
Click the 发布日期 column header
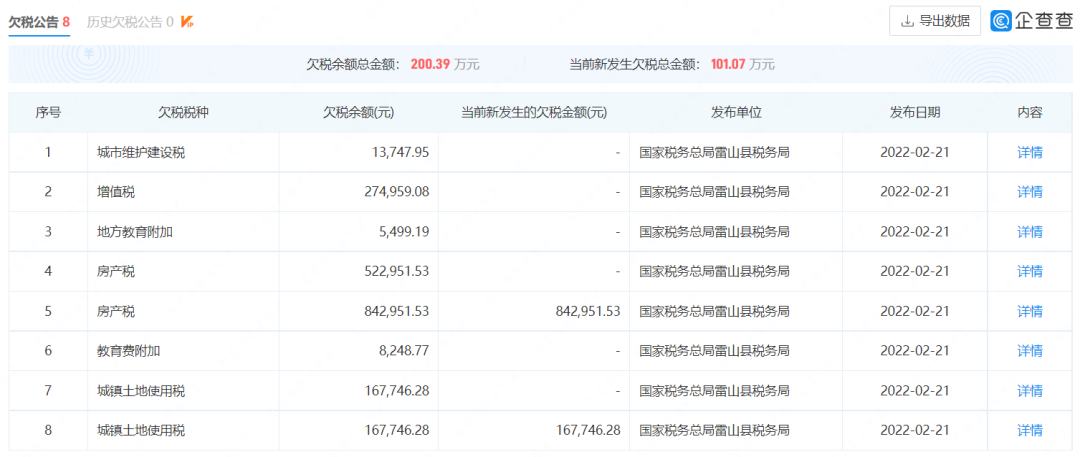tap(915, 112)
